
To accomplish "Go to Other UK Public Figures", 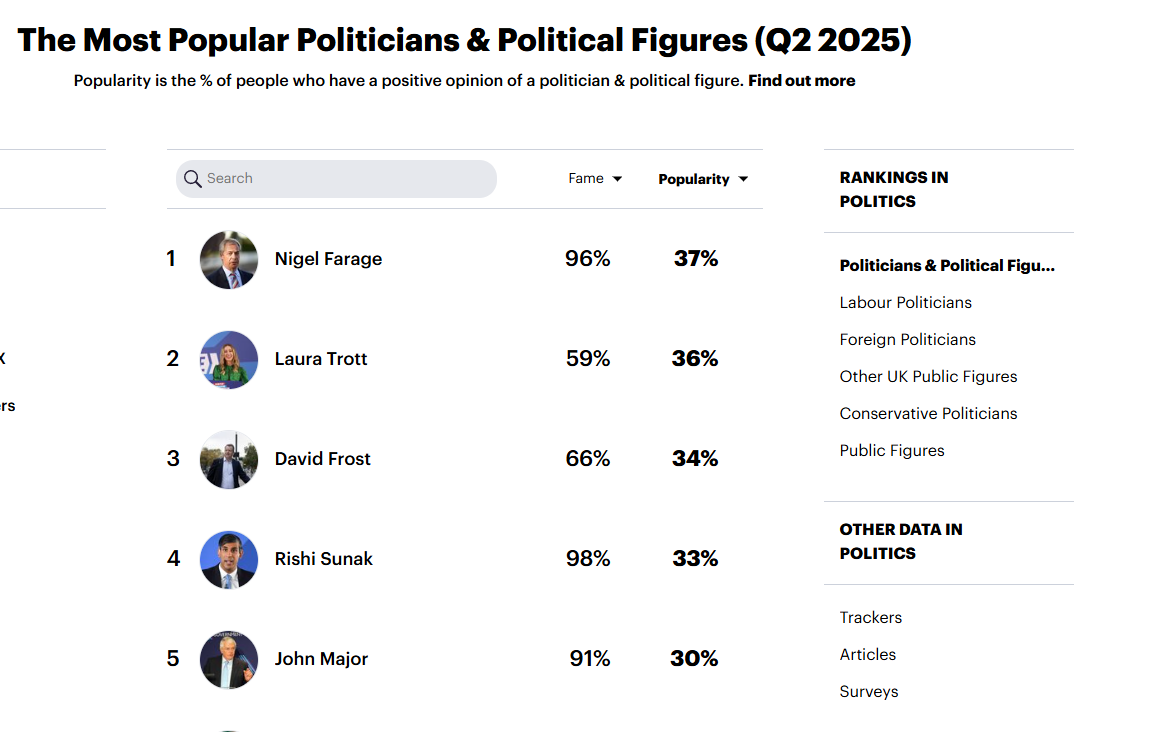I will tap(928, 377).
